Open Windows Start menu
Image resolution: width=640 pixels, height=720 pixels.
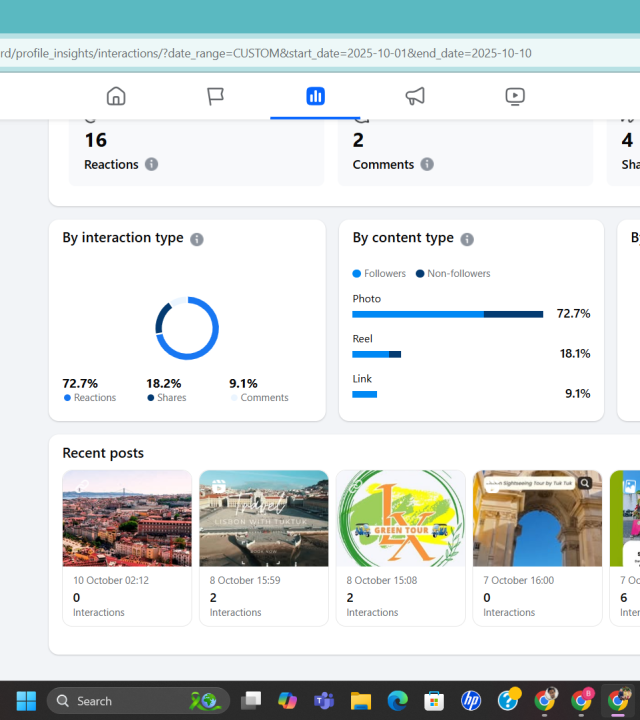pyautogui.click(x=26, y=700)
